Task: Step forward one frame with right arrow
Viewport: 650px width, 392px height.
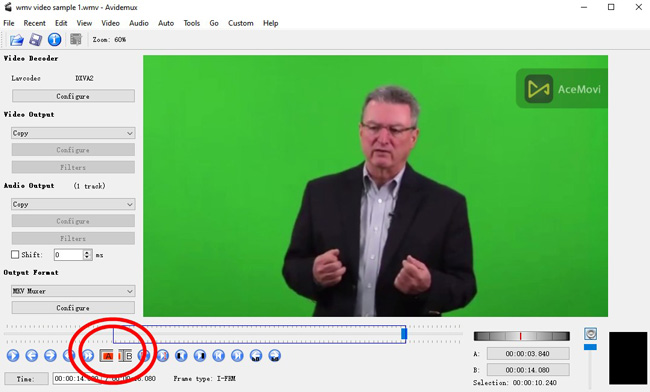Action: click(x=50, y=356)
